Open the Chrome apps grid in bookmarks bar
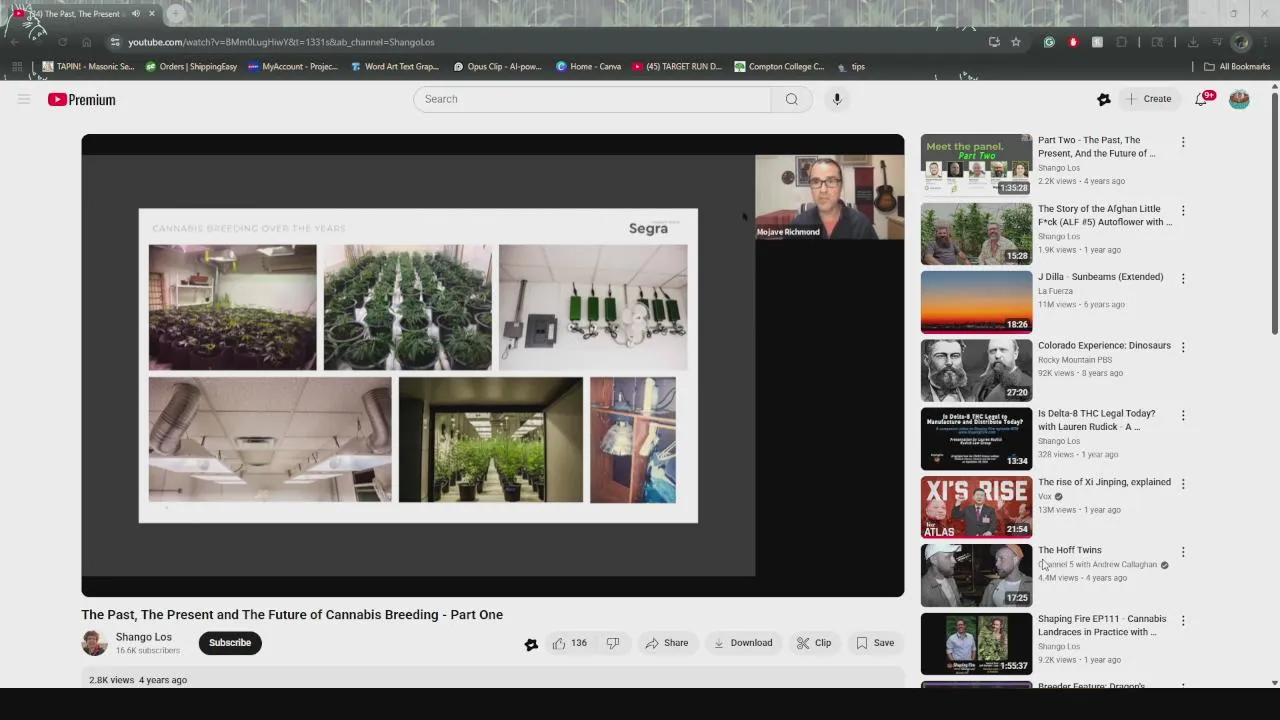Image resolution: width=1280 pixels, height=720 pixels. [x=17, y=67]
